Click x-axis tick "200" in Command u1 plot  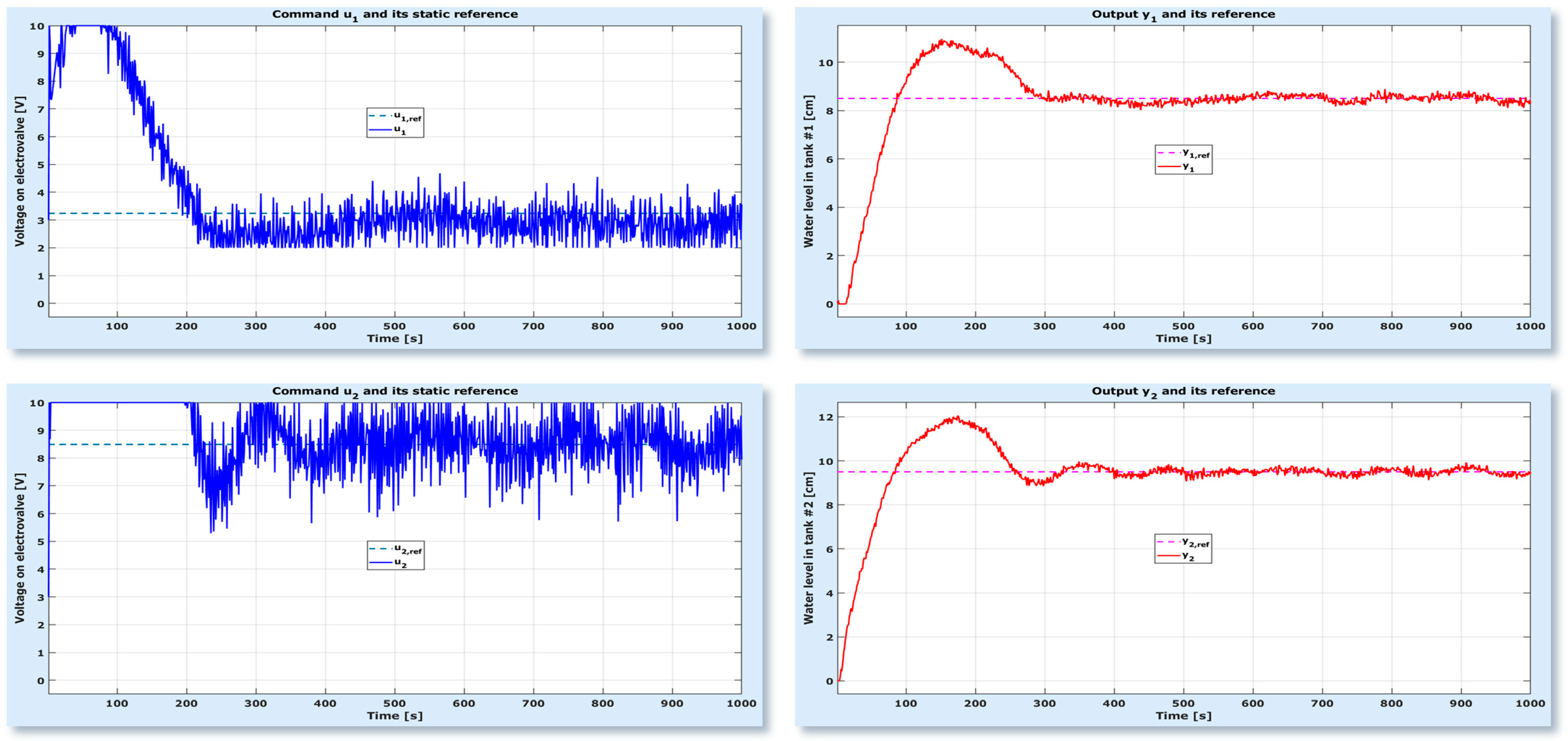pos(186,326)
